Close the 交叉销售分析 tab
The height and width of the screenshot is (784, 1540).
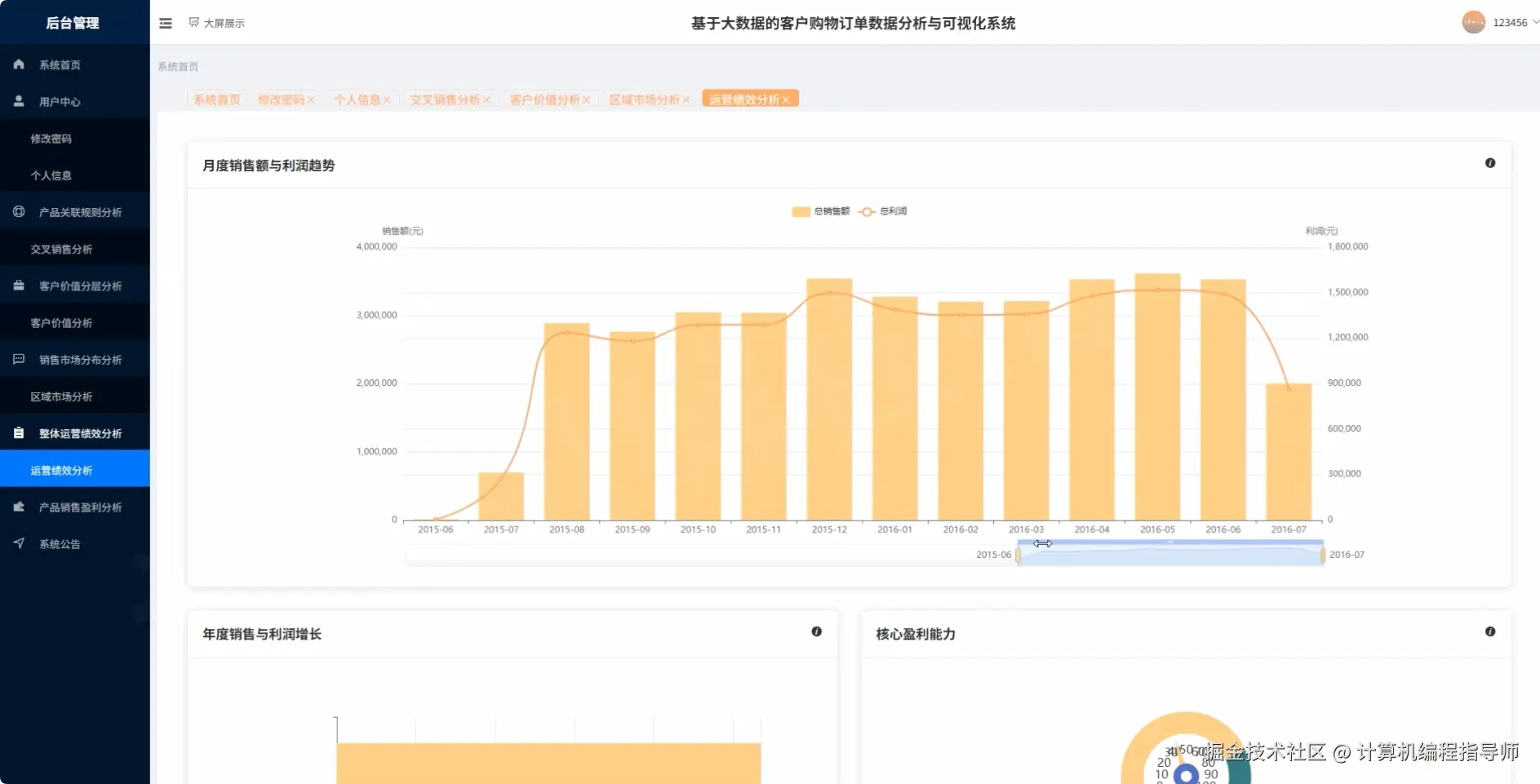point(486,100)
